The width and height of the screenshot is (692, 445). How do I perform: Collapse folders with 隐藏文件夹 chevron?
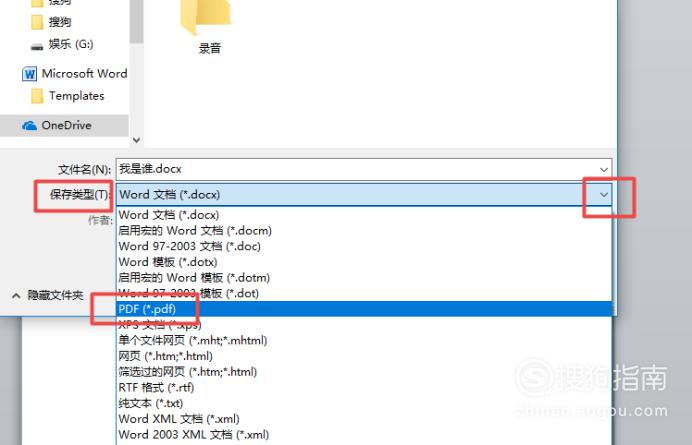tap(16, 295)
